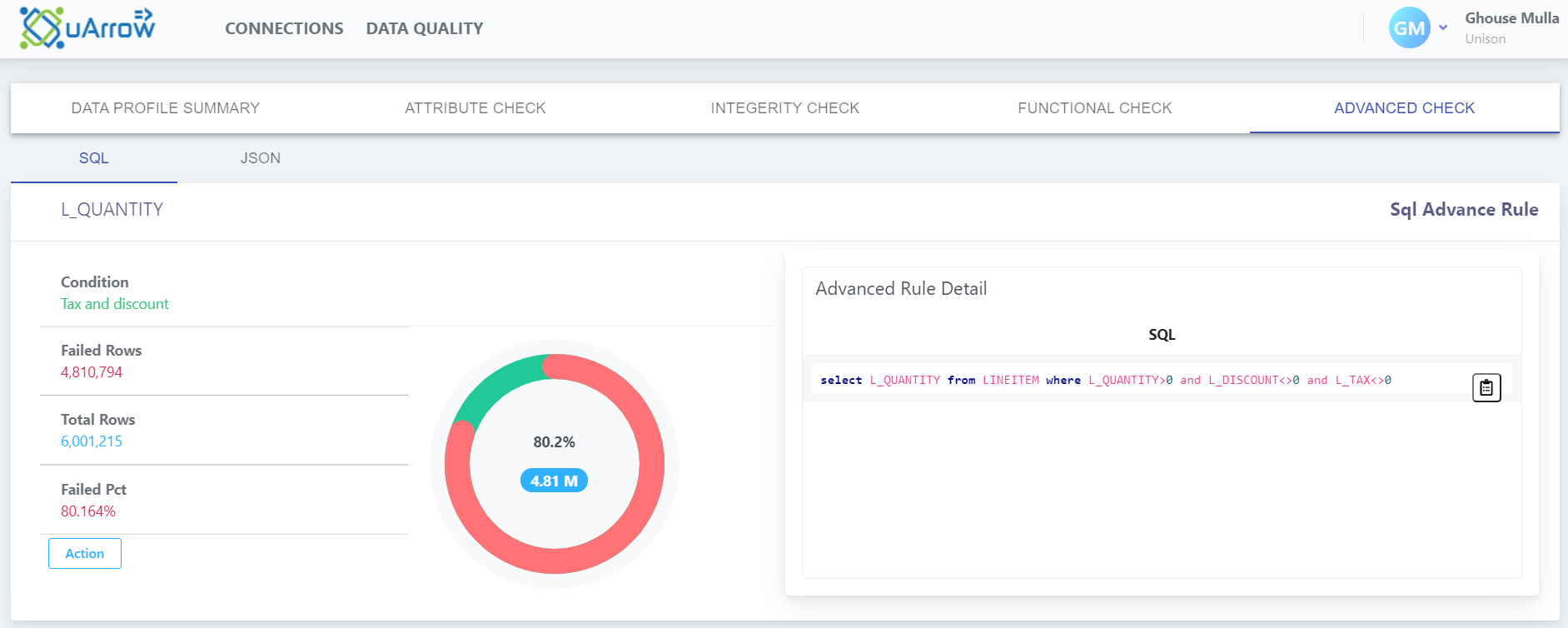This screenshot has height=628, width=1568.
Task: Select the SQL sub-tab
Action: (x=94, y=158)
